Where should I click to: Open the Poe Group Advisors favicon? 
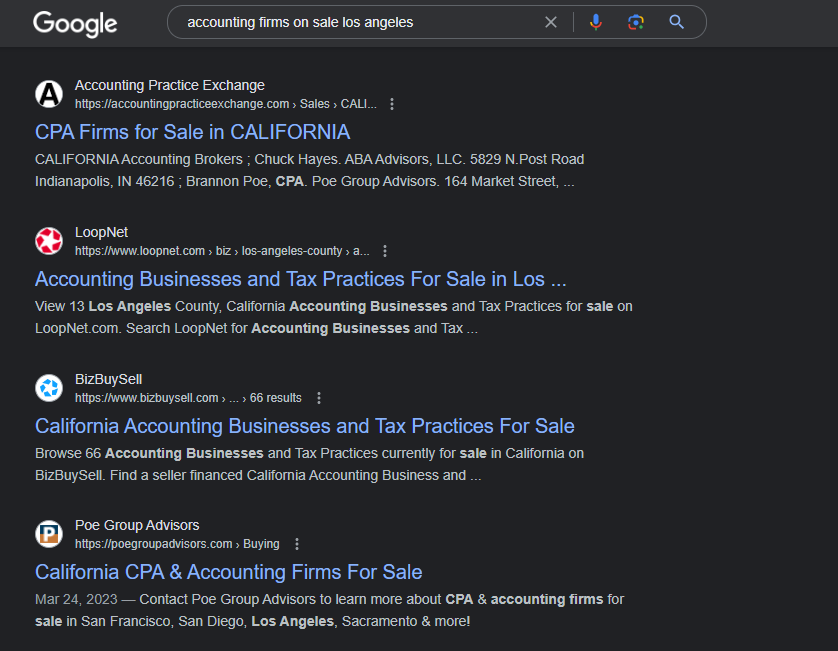click(49, 533)
